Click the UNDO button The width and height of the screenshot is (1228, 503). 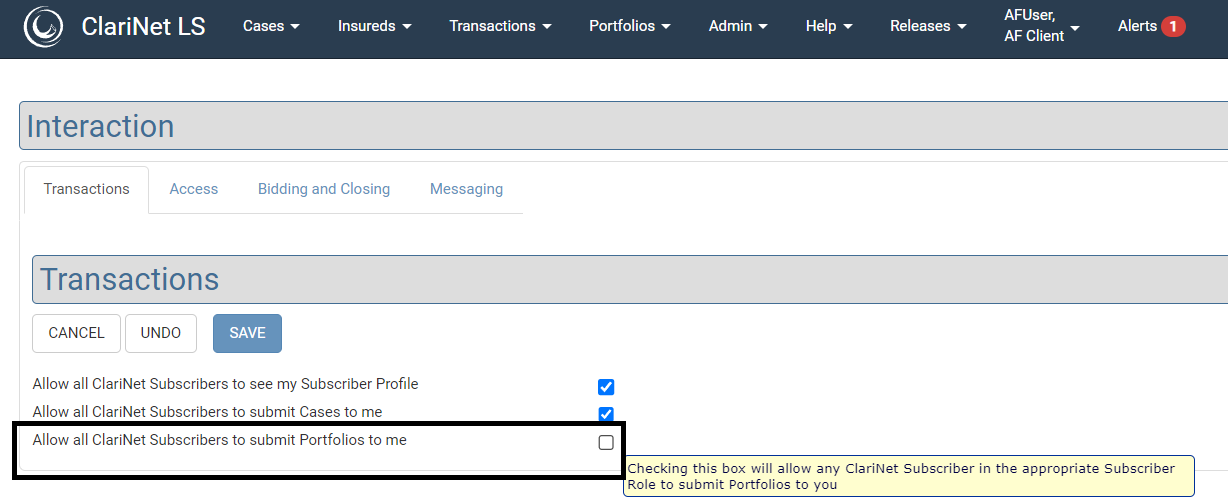[161, 333]
